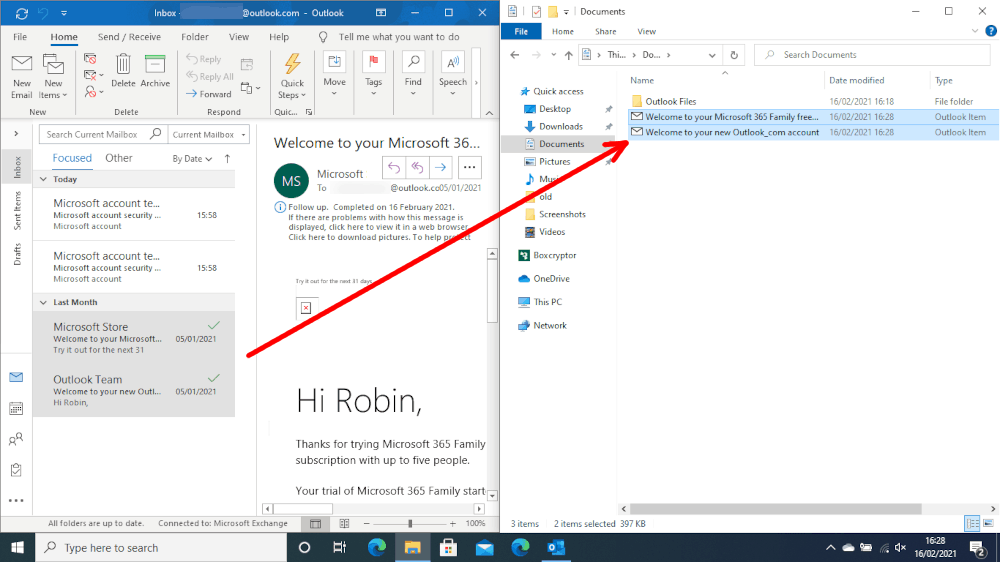Open the By Date sort dropdown
Viewport: 1000px width, 562px height.
tap(192, 159)
